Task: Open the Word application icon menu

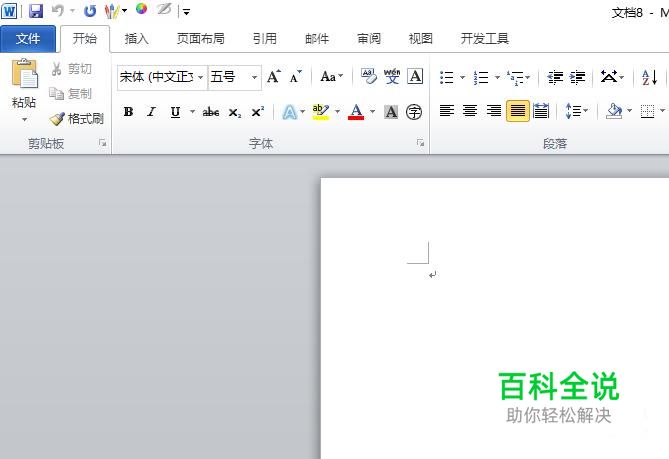Action: pyautogui.click(x=9, y=11)
